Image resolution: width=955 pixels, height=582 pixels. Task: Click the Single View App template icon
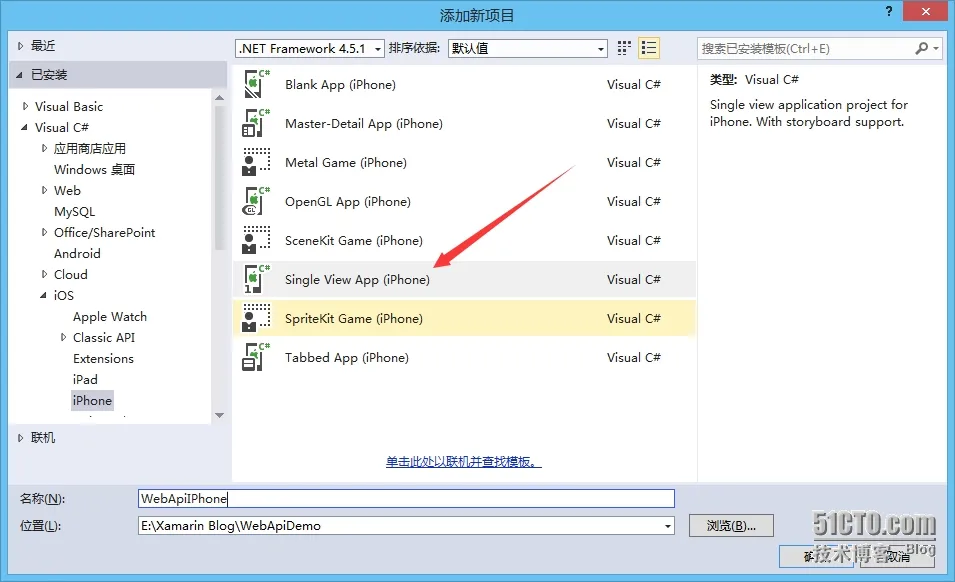pos(256,279)
